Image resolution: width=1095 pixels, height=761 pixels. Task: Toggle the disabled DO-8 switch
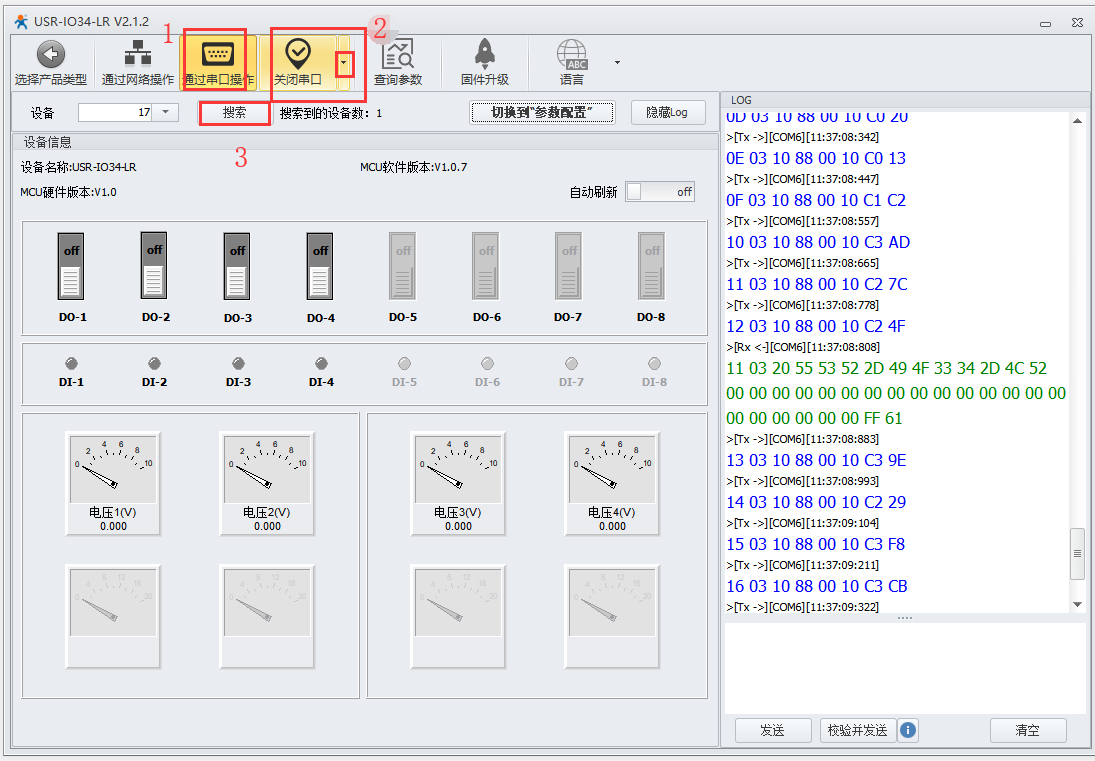[652, 266]
